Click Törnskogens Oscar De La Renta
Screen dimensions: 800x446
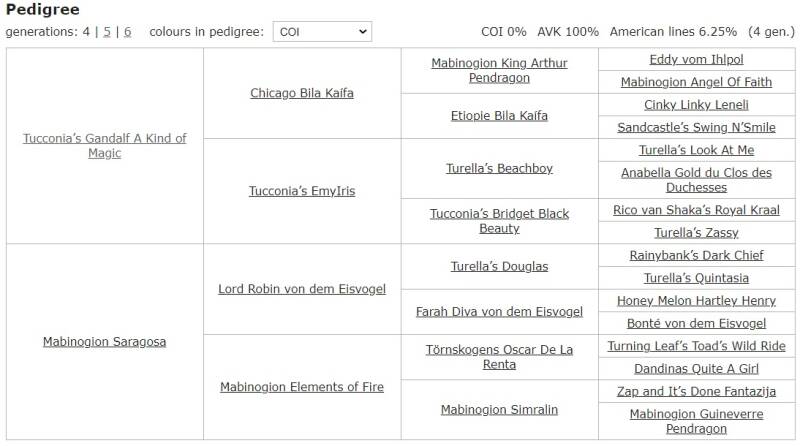[x=499, y=357]
